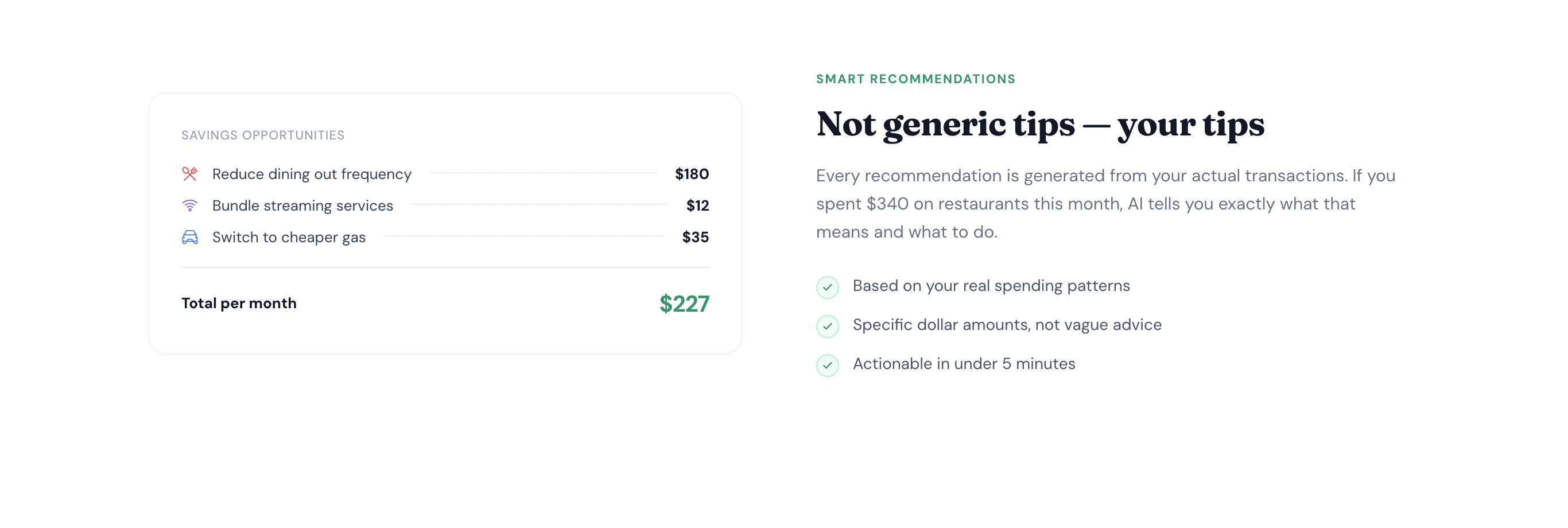Select the Switch to cheaper gas label
Viewport: 1568px width, 528px height.
289,238
